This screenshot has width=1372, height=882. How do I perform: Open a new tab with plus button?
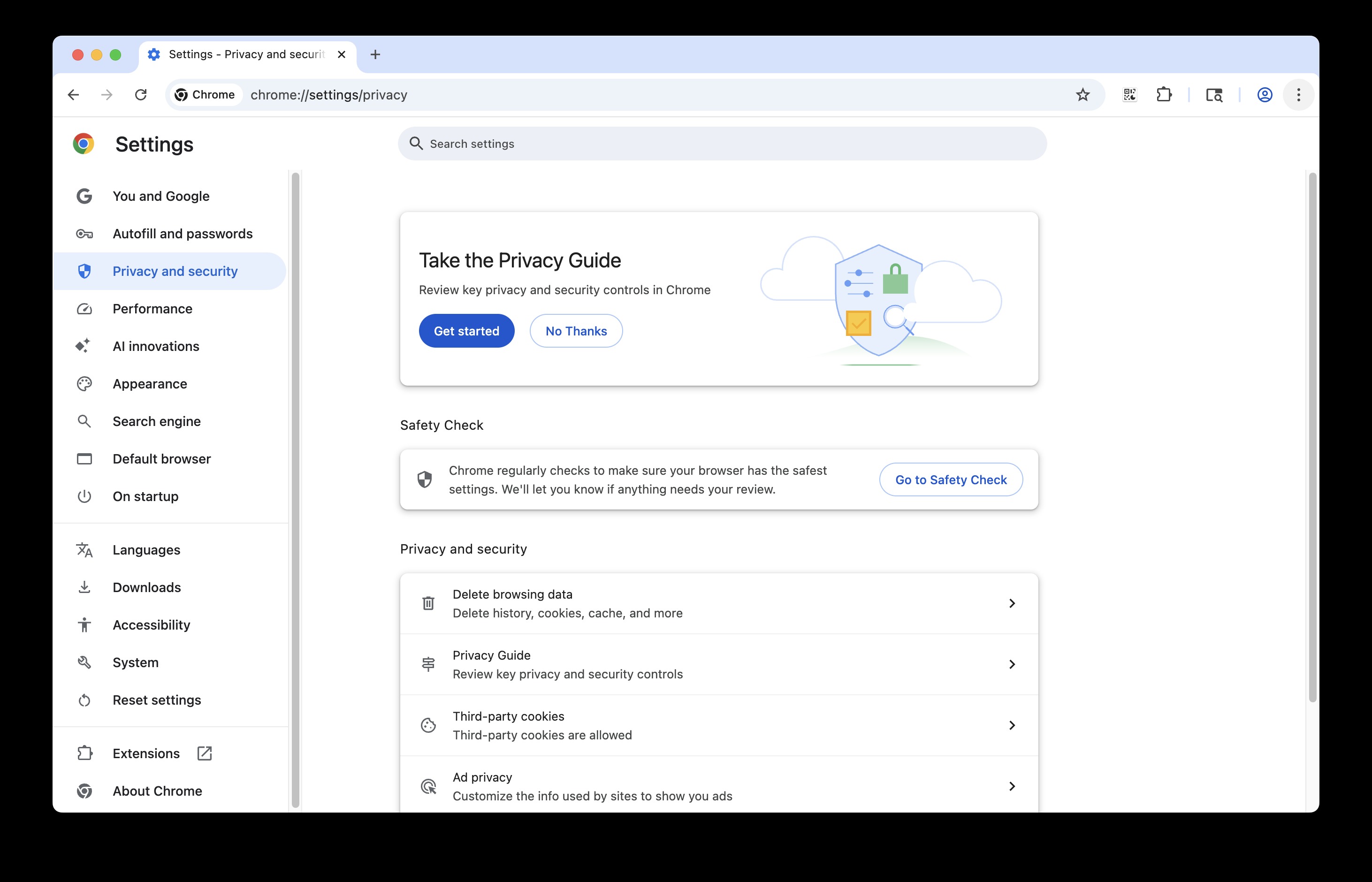375,54
